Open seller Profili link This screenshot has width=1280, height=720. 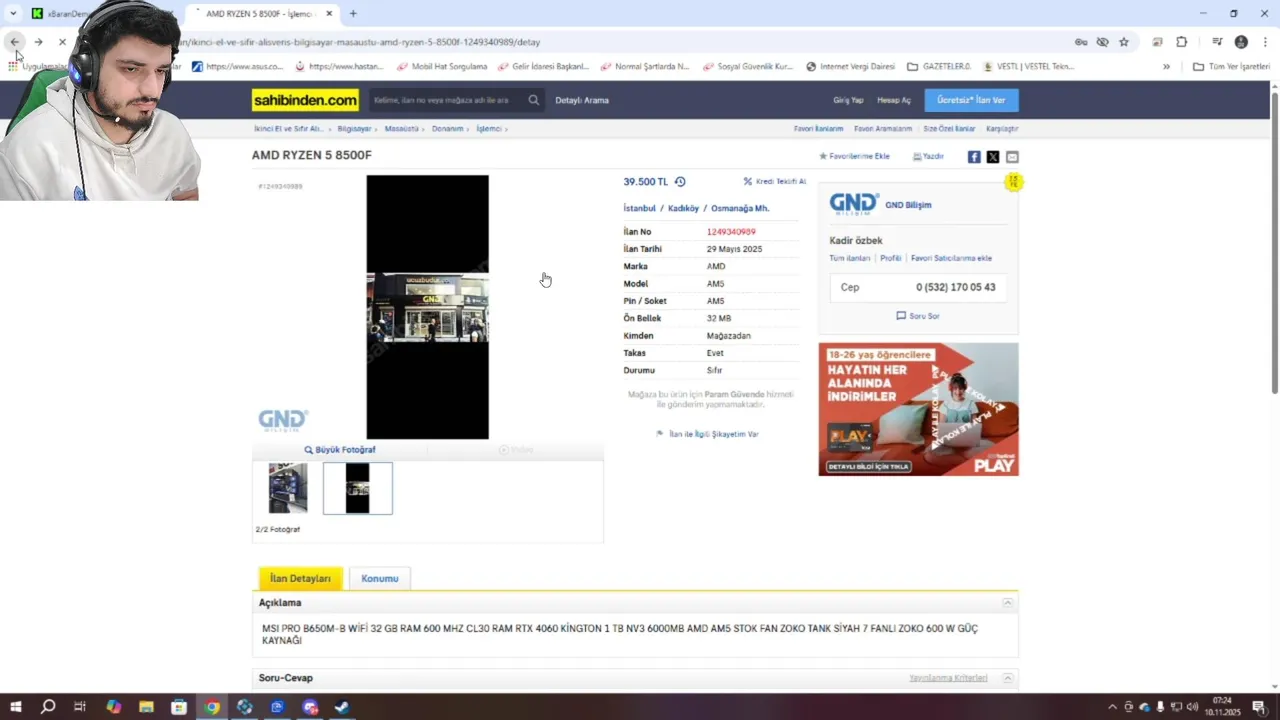[x=891, y=258]
